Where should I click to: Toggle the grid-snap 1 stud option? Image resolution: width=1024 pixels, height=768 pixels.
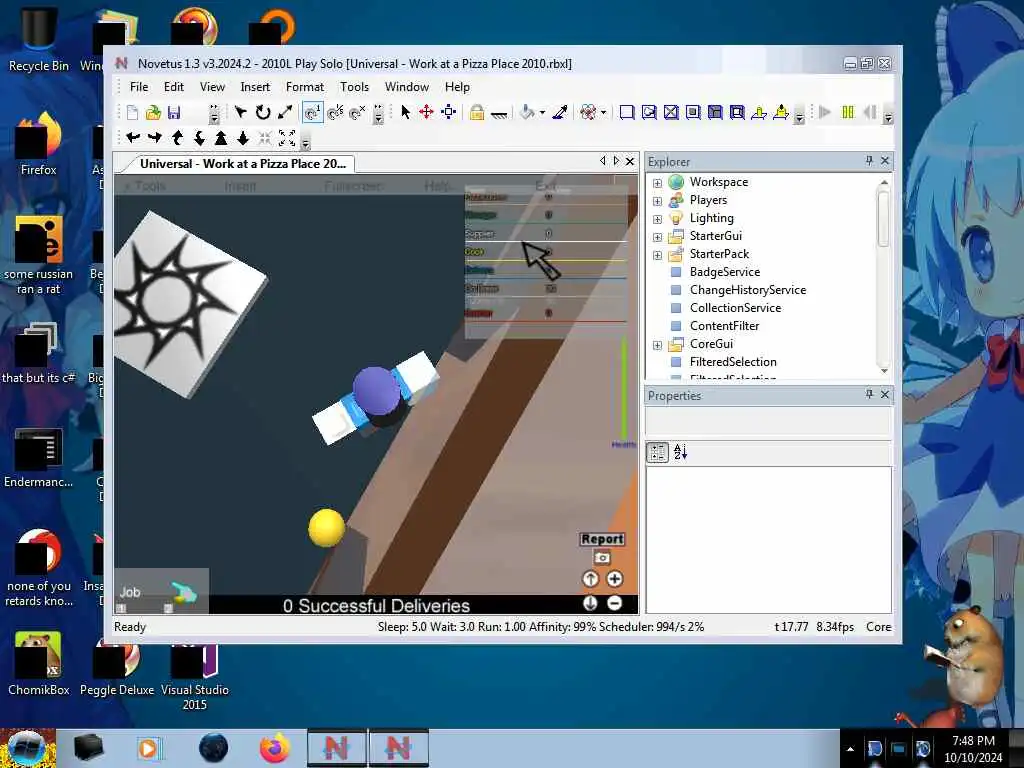(313, 112)
